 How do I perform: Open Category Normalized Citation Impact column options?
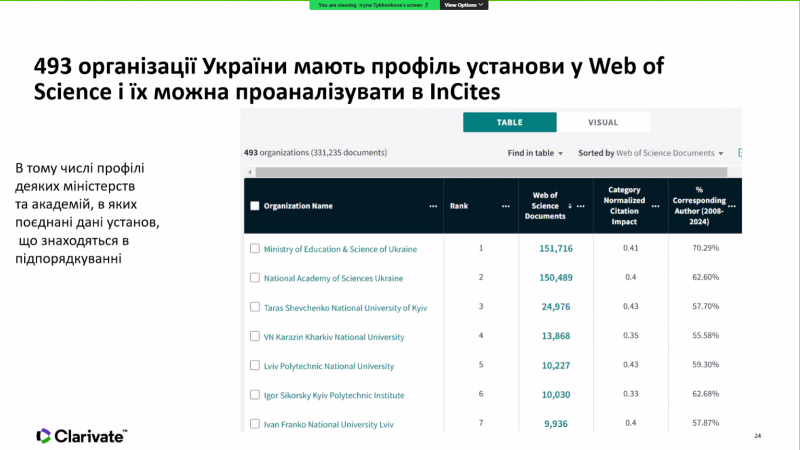click(x=656, y=206)
